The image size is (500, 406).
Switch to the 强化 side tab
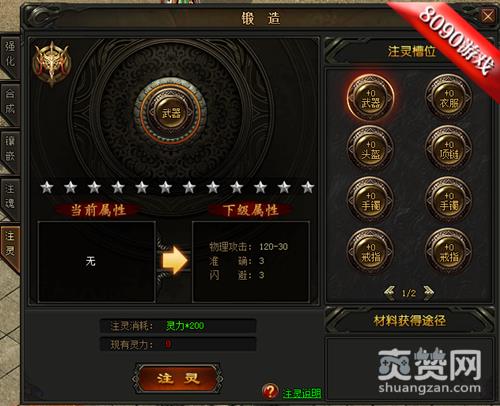tap(10, 55)
